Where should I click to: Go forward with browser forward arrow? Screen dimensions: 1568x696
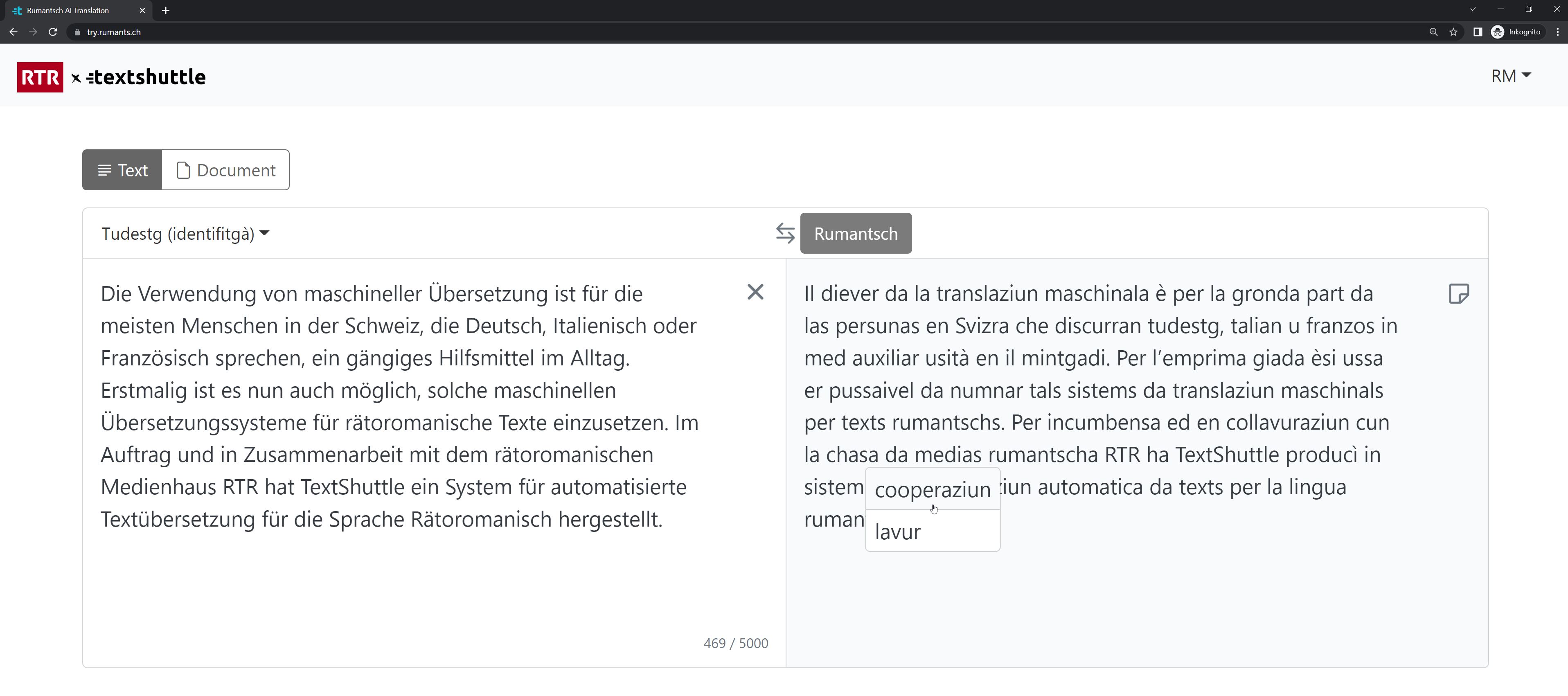pos(34,32)
